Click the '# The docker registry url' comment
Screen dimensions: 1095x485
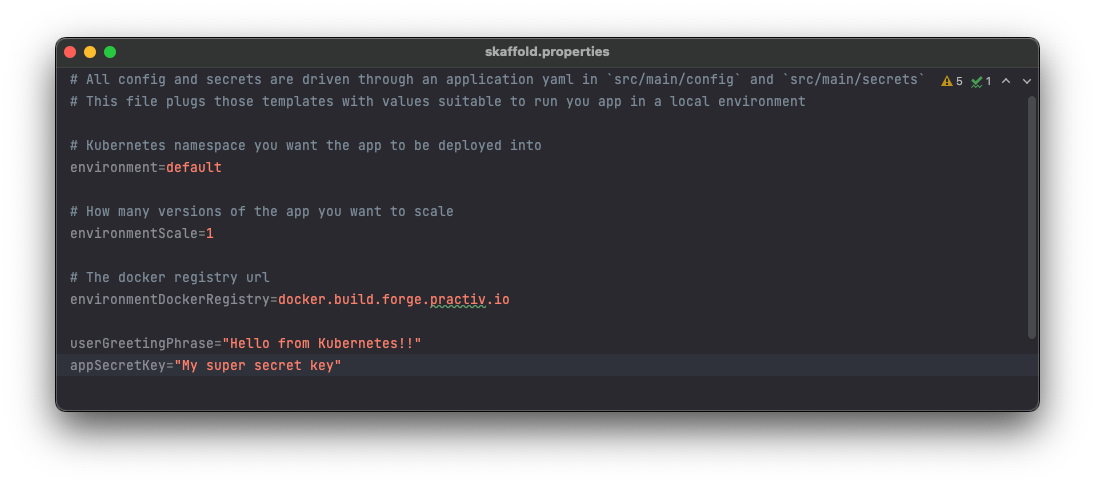point(170,277)
